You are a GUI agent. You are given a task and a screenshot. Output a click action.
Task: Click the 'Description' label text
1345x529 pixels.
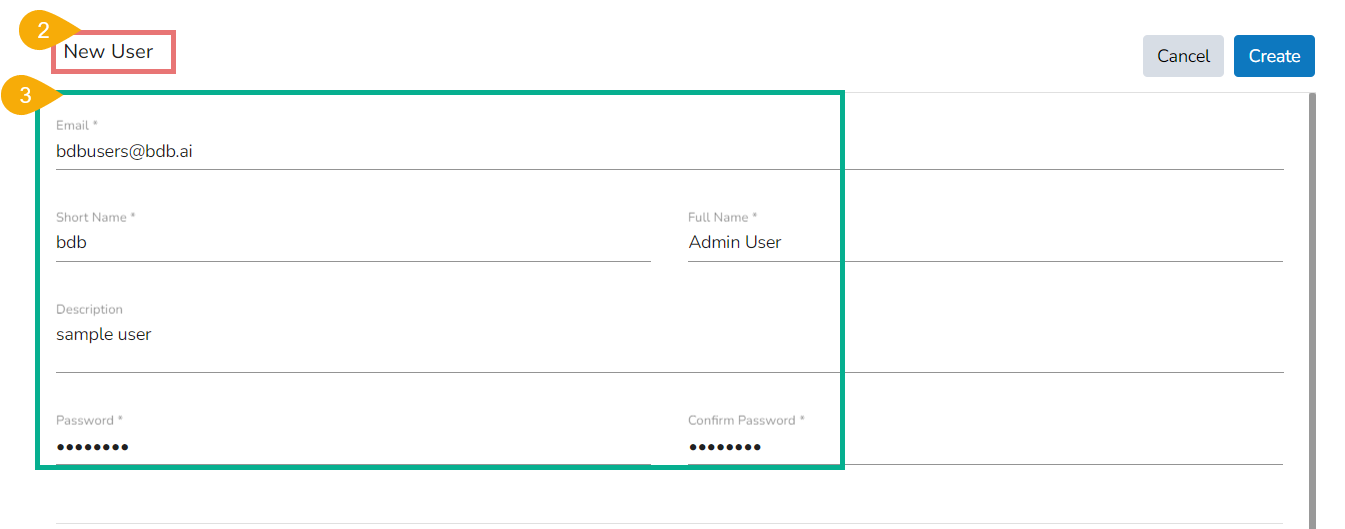point(89,310)
